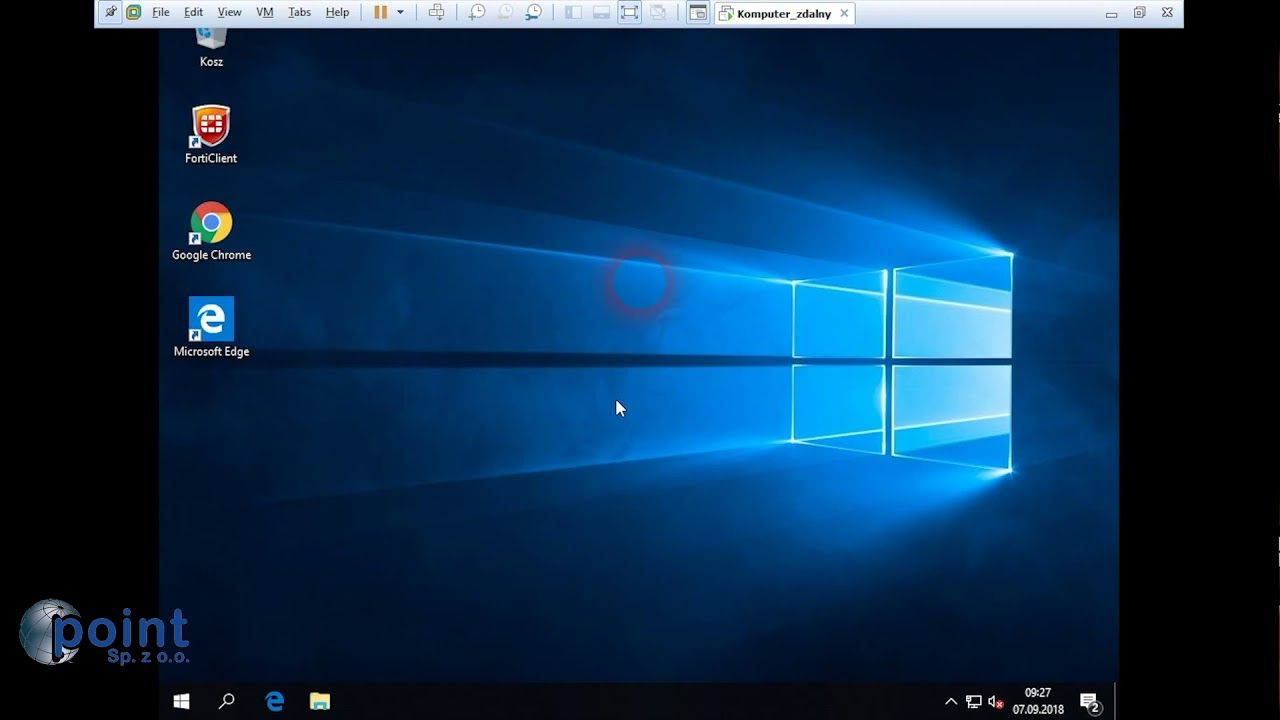Restore down the VMware window
The image size is (1280, 720).
coord(1139,13)
